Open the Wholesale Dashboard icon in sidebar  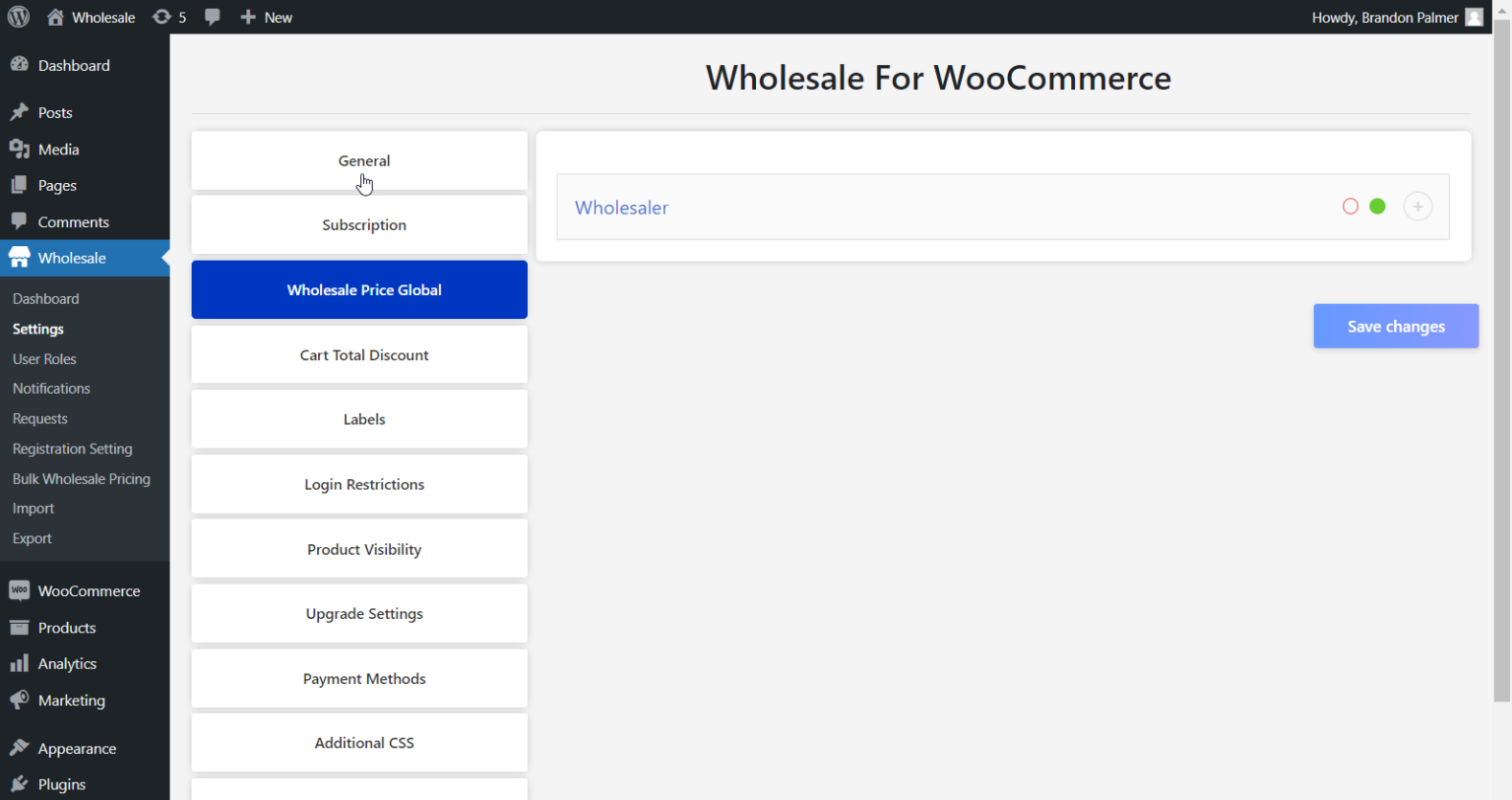point(18,257)
